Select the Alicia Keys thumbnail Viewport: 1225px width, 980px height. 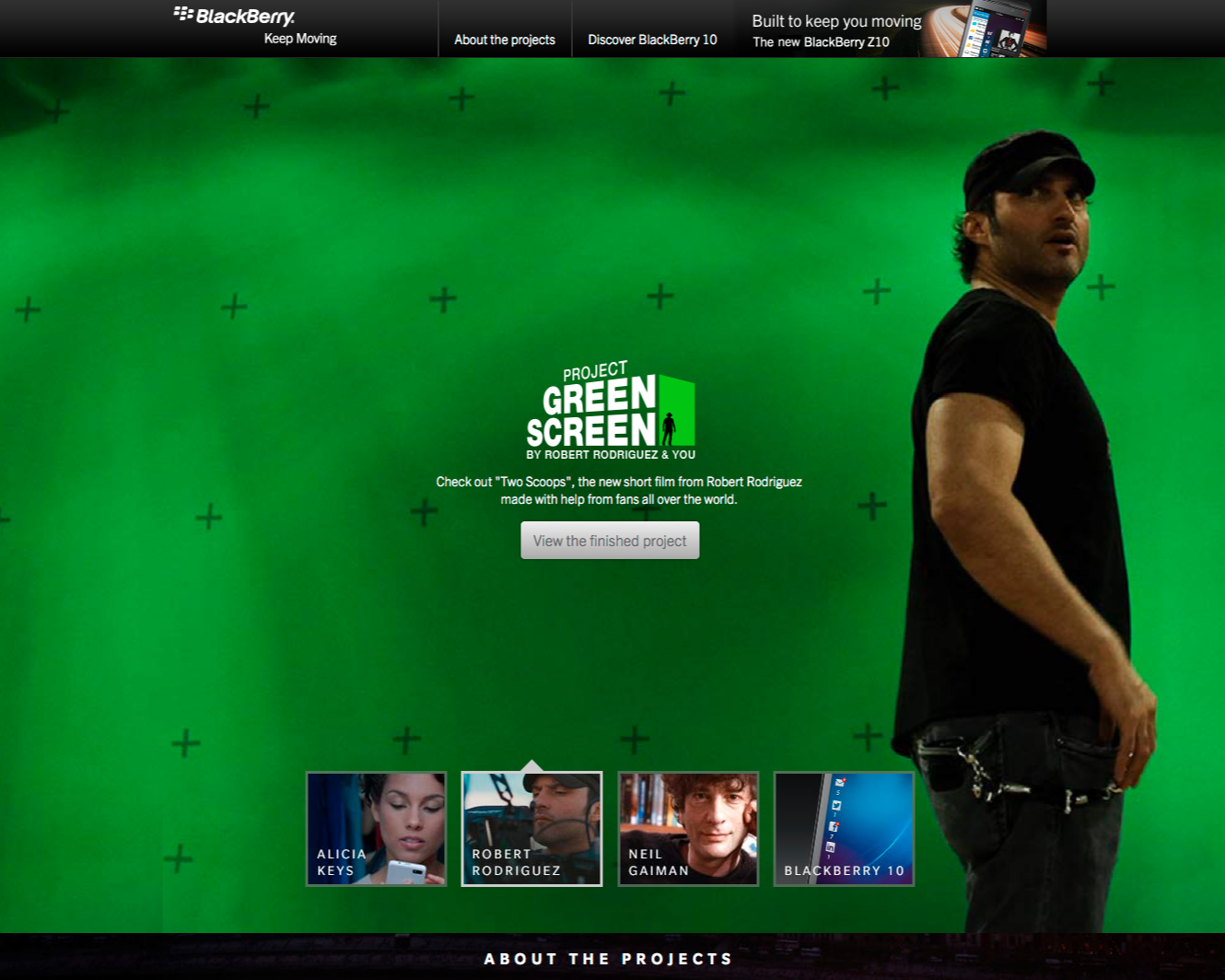coord(376,829)
